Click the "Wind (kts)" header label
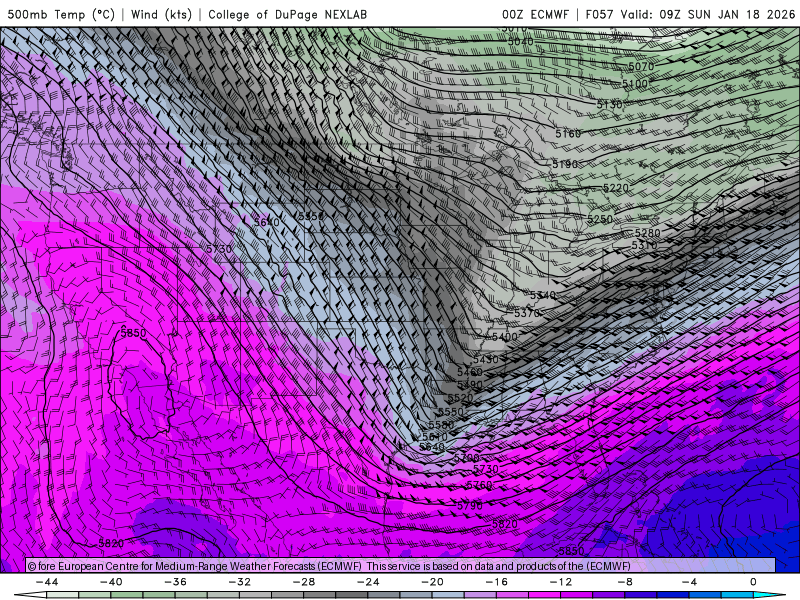The width and height of the screenshot is (800, 600). [161, 14]
